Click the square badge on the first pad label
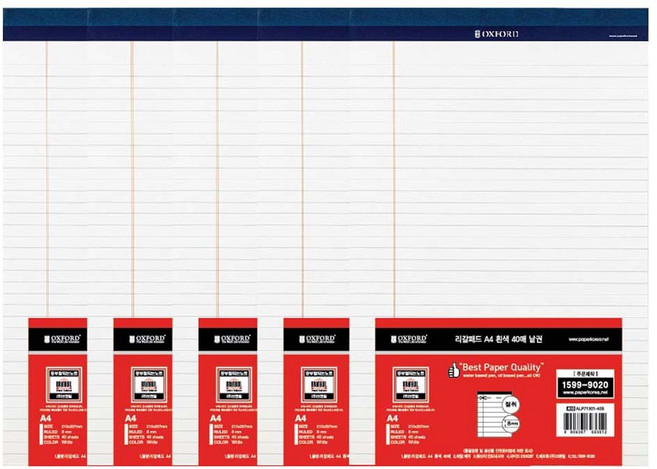 coord(64,385)
